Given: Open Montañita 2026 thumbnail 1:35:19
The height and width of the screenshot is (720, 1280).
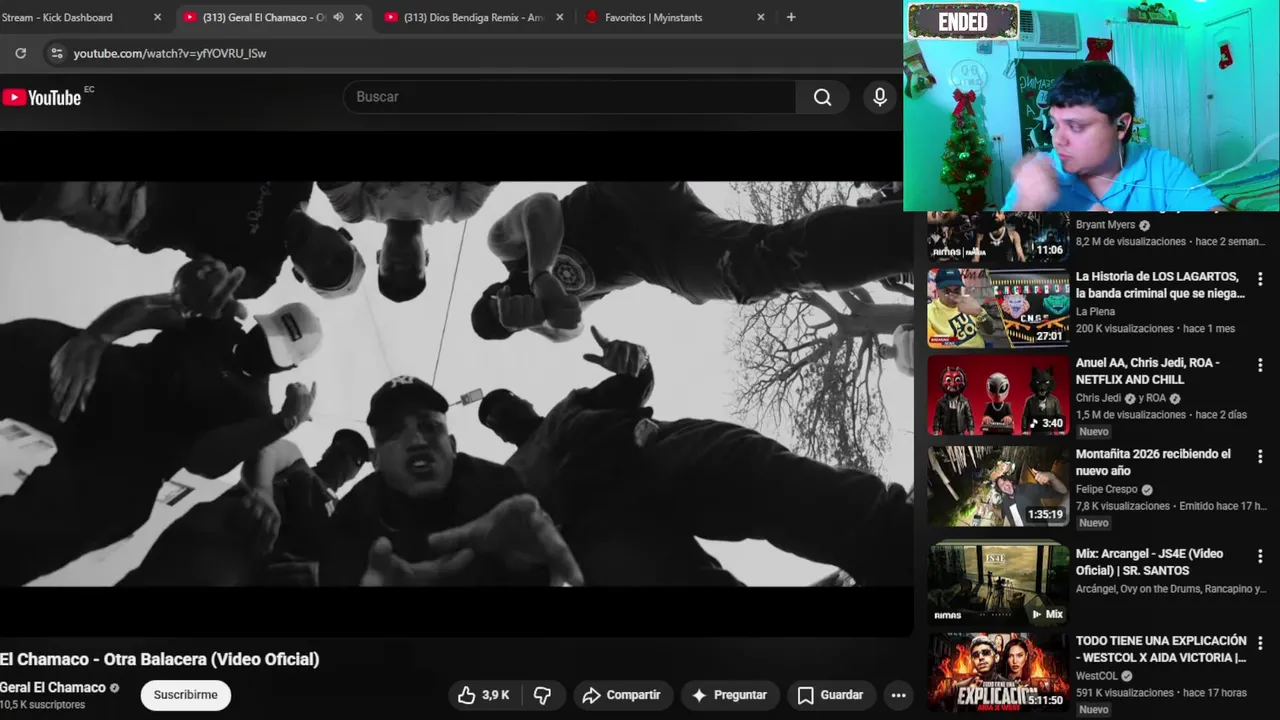Looking at the screenshot, I should (998, 486).
